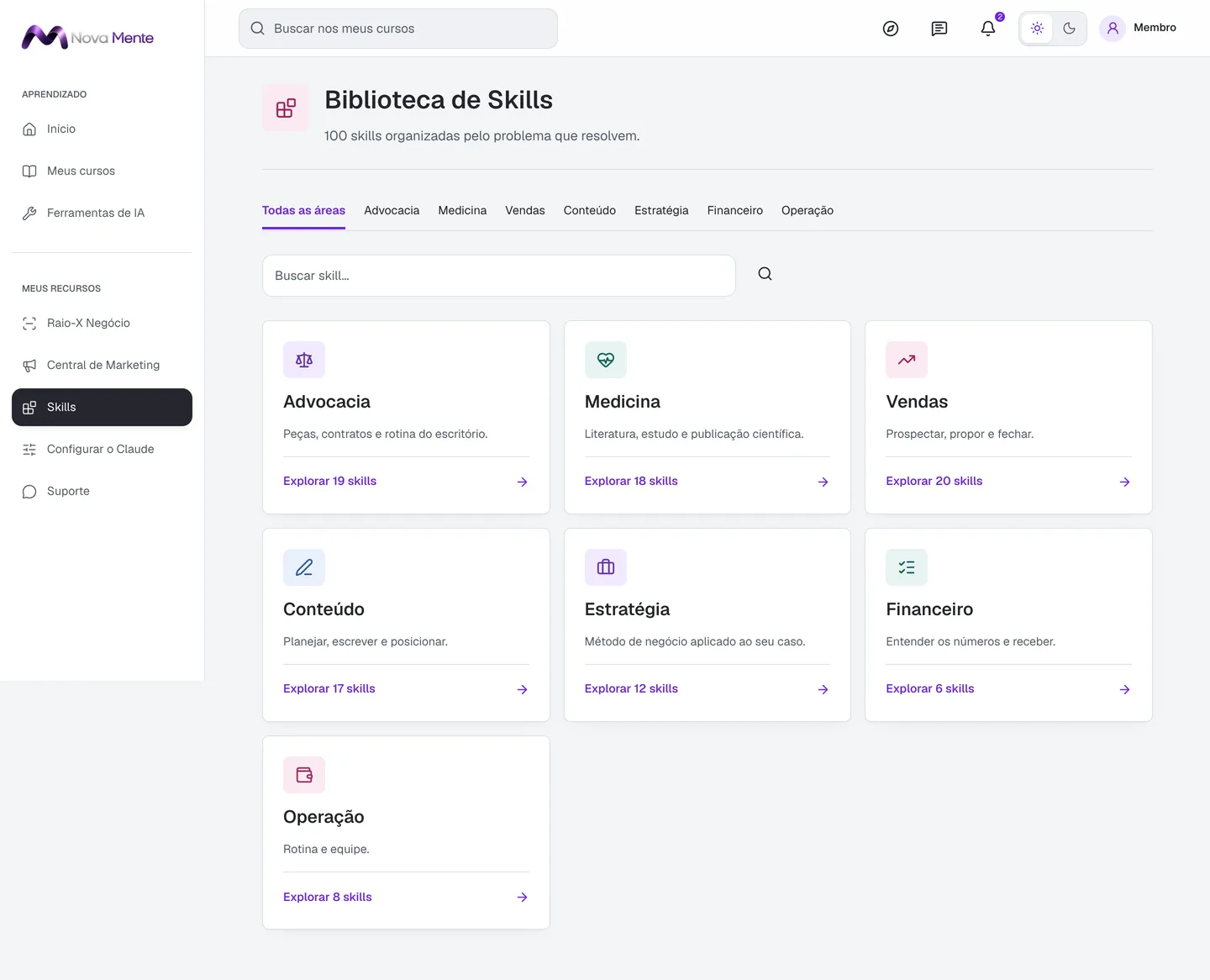Focus the Buscar skill search field
The height and width of the screenshot is (980, 1210).
coord(499,276)
